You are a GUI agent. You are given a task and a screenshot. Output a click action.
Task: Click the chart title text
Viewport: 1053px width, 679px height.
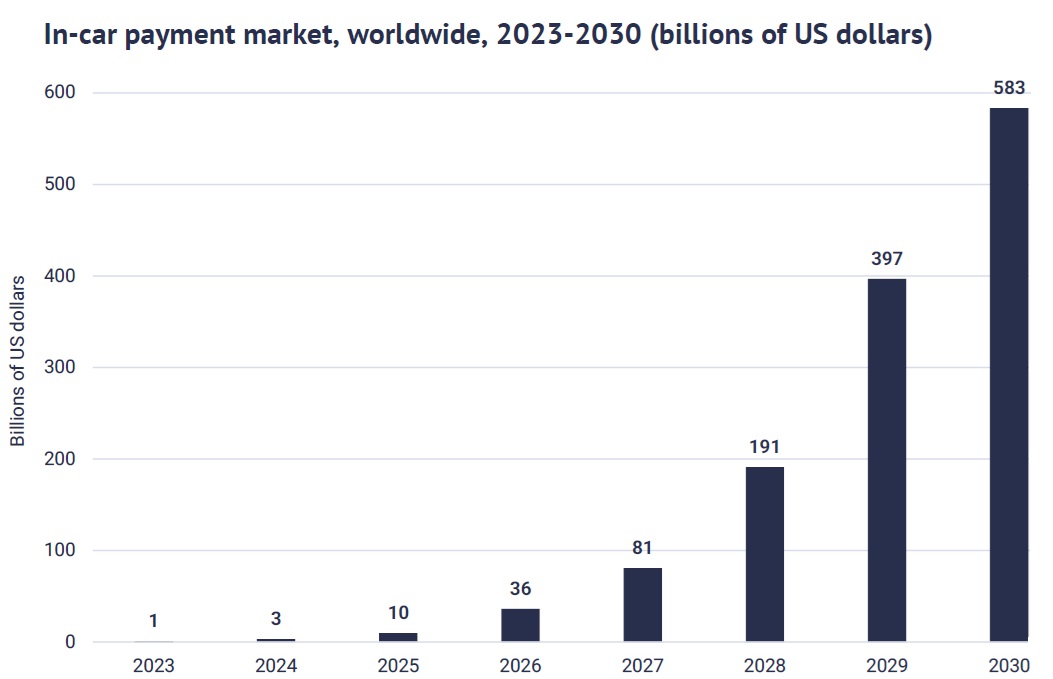(488, 36)
